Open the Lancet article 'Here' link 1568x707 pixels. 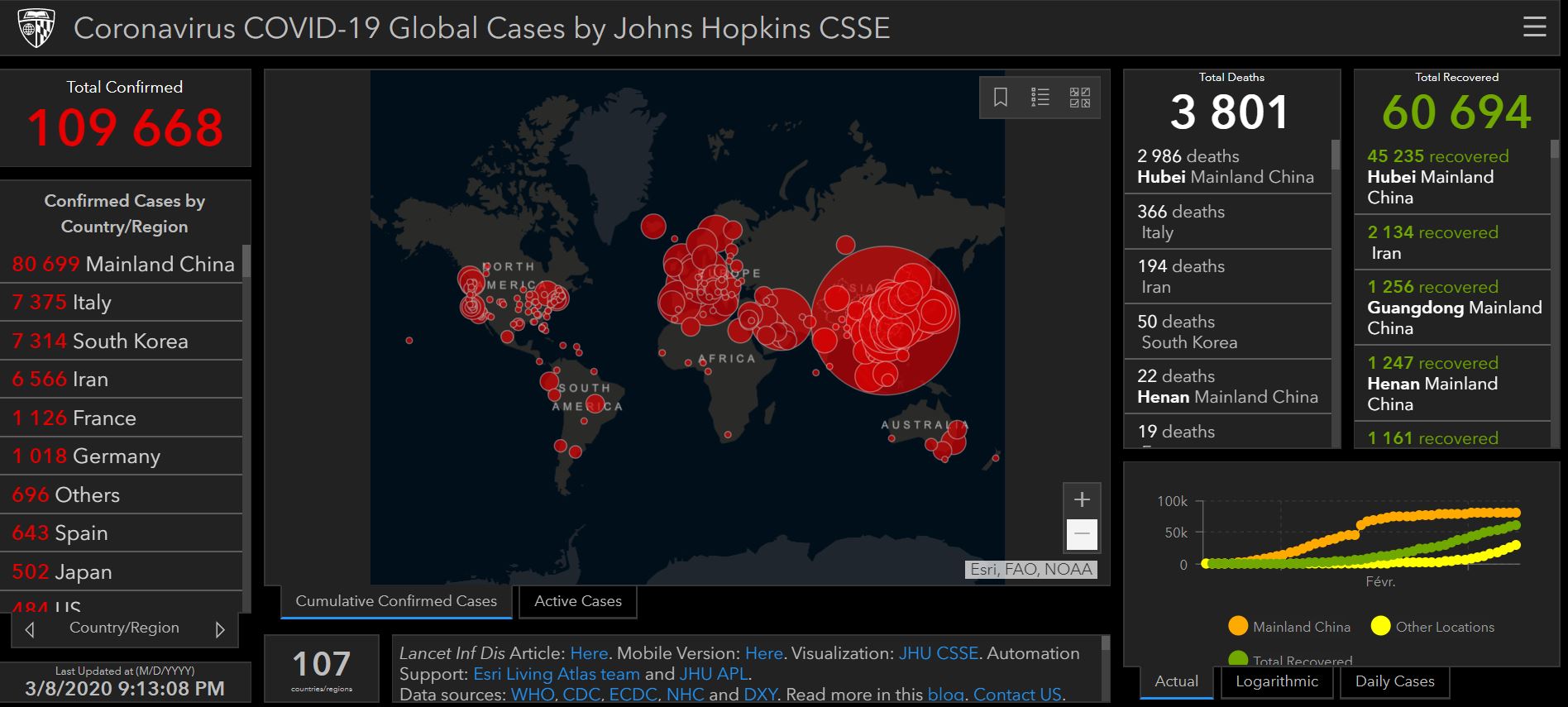pyautogui.click(x=589, y=653)
